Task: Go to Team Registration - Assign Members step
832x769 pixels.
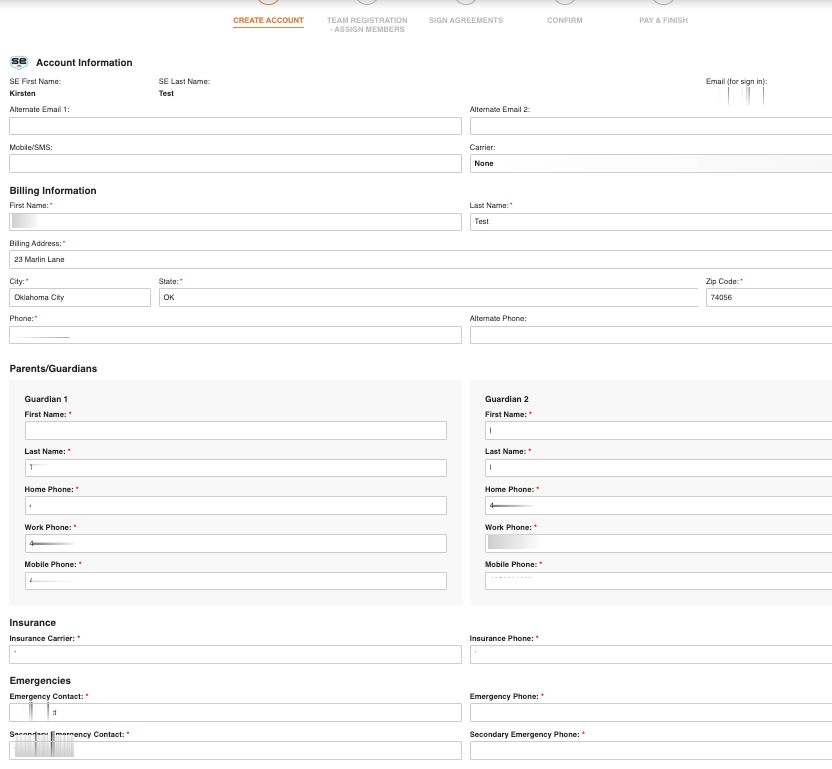Action: (x=367, y=24)
